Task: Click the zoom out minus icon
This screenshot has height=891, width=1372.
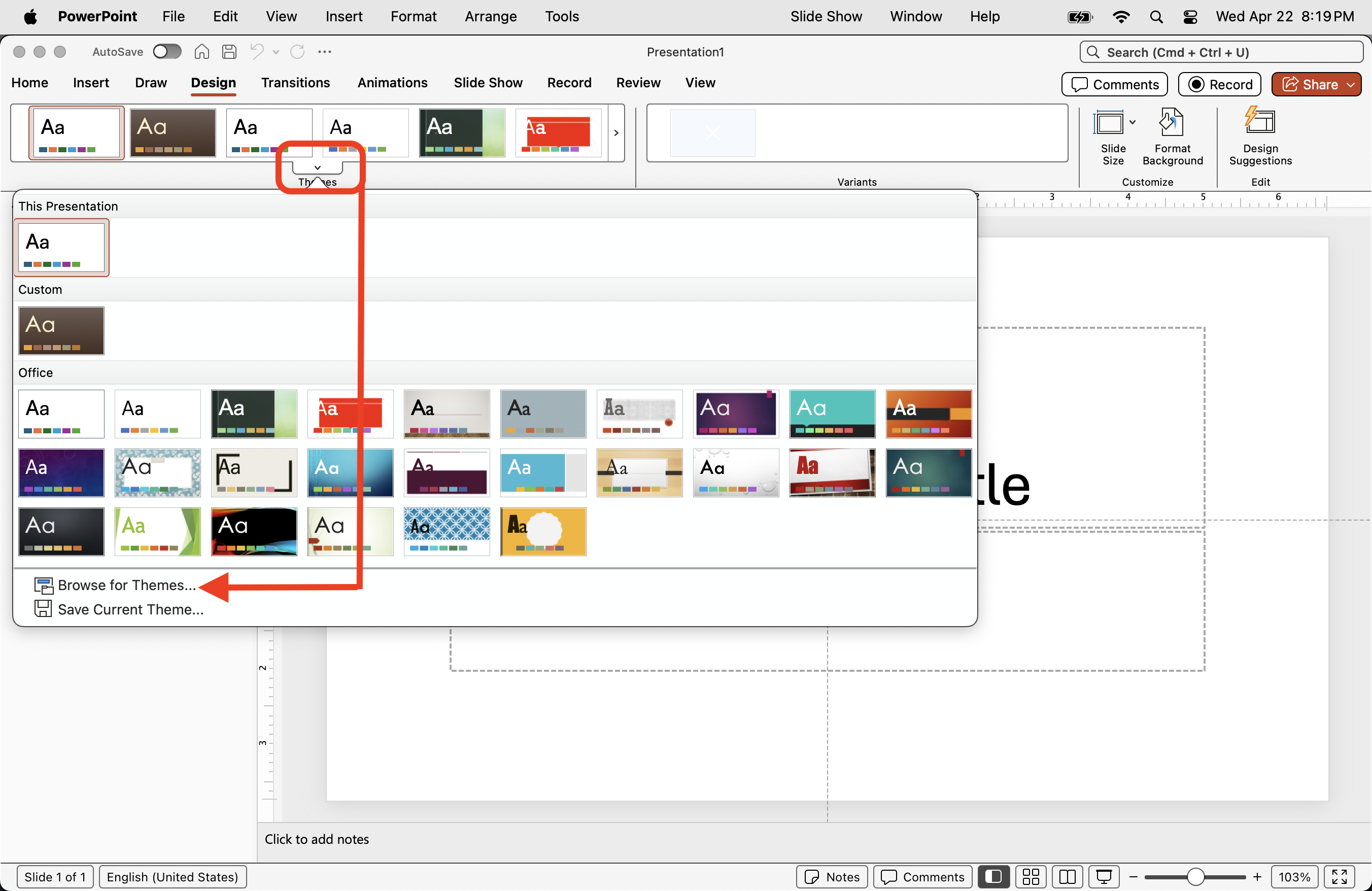Action: [x=1134, y=877]
